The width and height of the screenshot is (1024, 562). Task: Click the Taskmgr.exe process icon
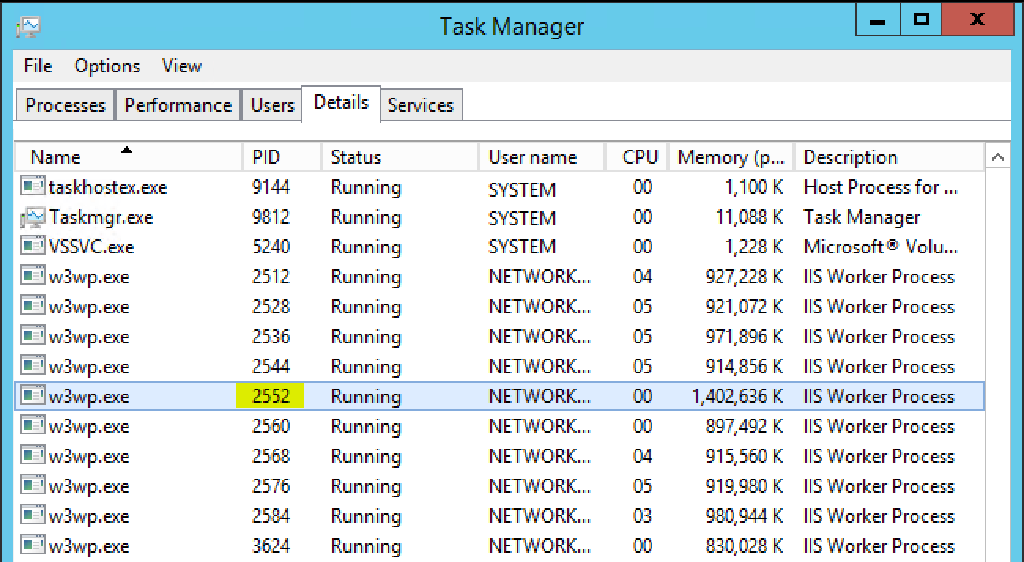(x=32, y=217)
